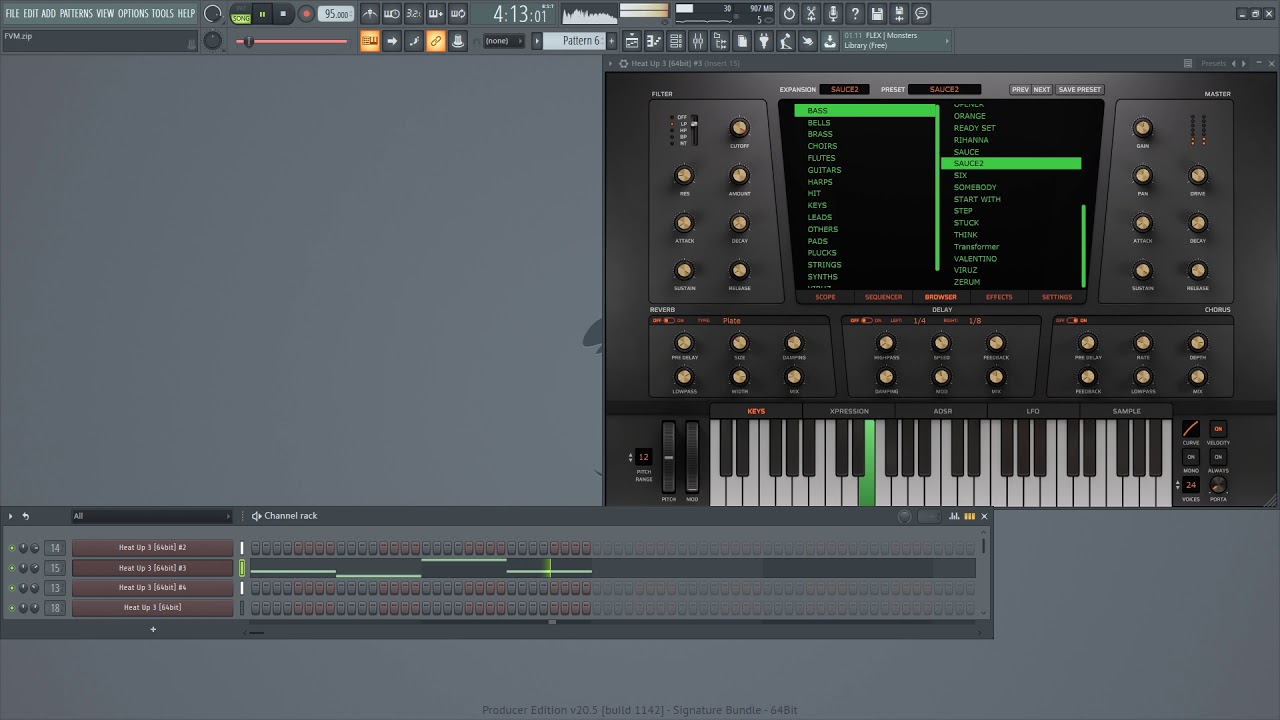
Task: Click the step editing arrow icon
Action: 392,41
